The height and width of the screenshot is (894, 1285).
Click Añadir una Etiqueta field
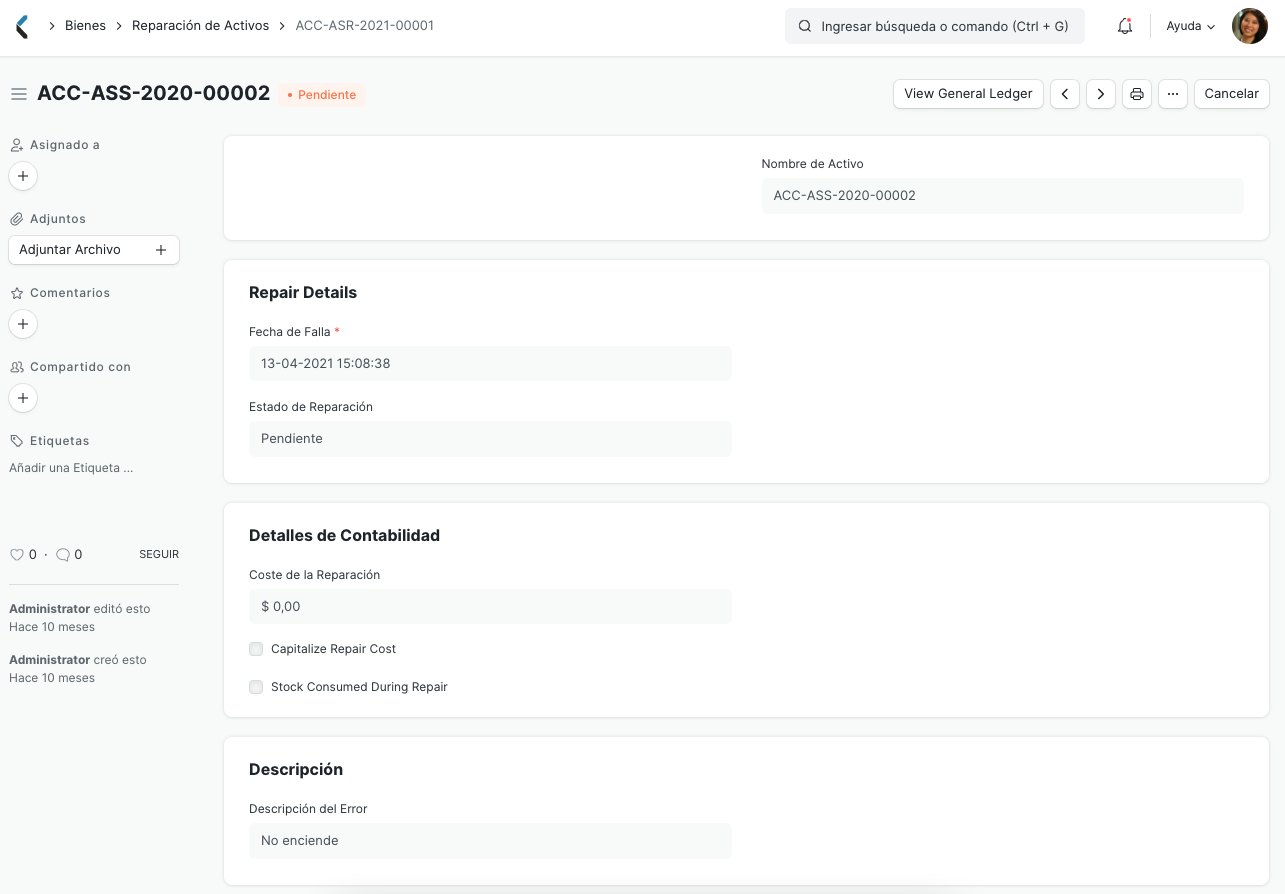71,468
